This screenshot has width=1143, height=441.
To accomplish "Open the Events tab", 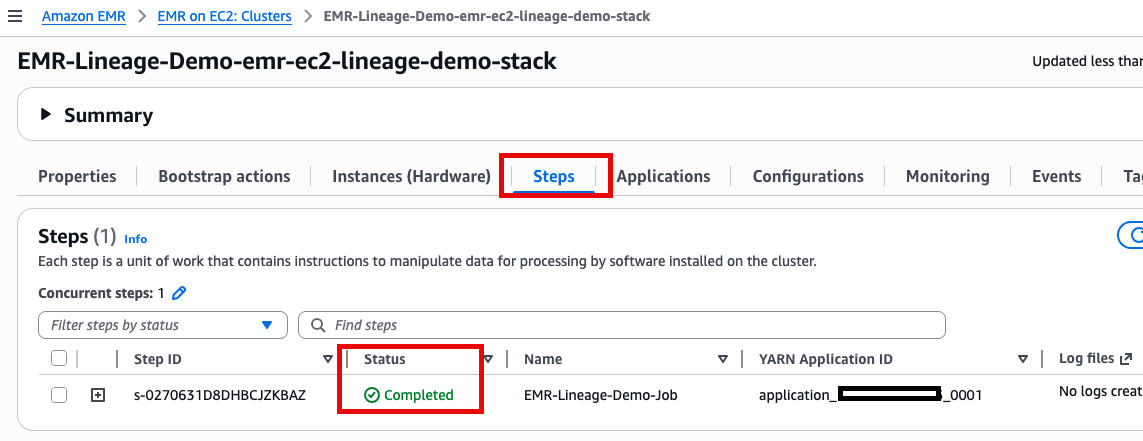I will tap(1056, 176).
